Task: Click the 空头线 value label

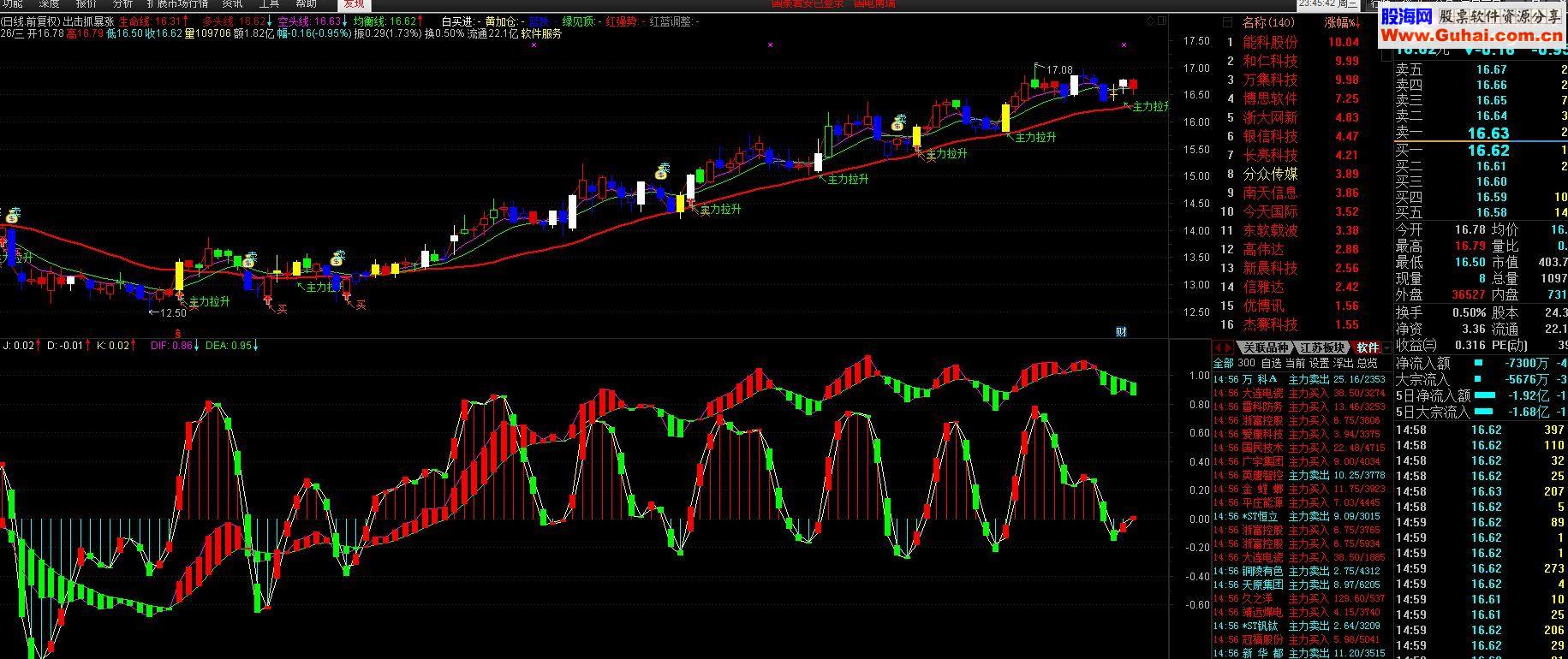Action: pos(313,21)
